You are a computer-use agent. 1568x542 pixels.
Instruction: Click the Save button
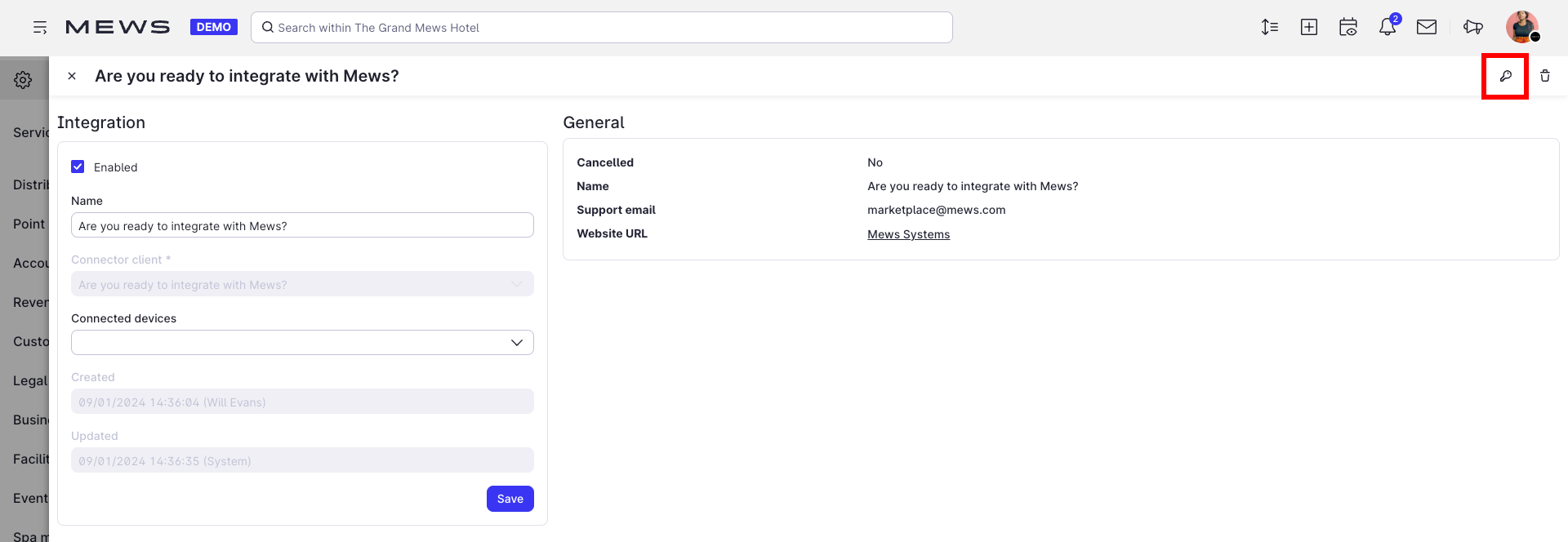coord(510,499)
